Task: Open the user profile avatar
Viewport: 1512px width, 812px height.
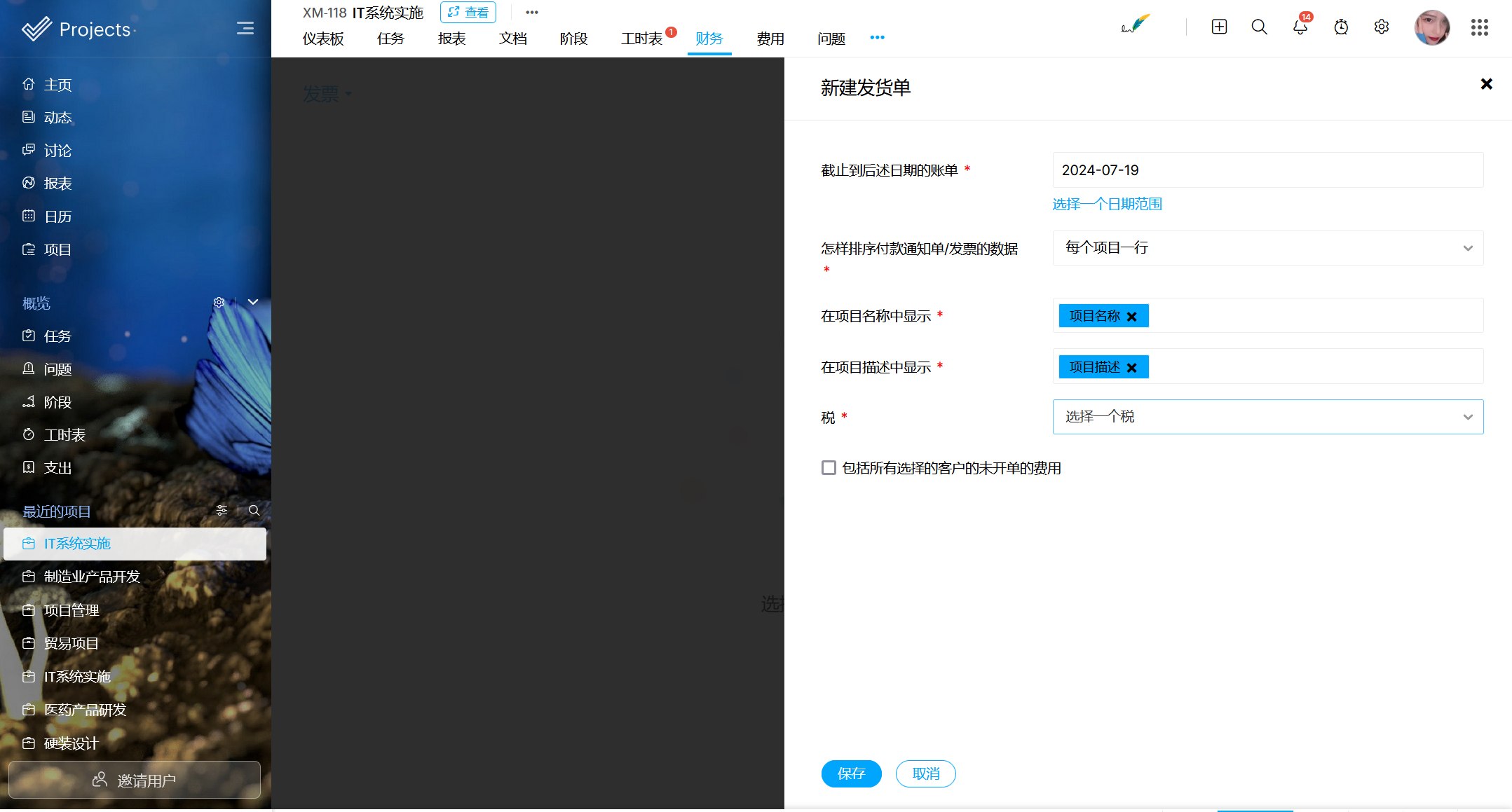Action: pos(1432,27)
